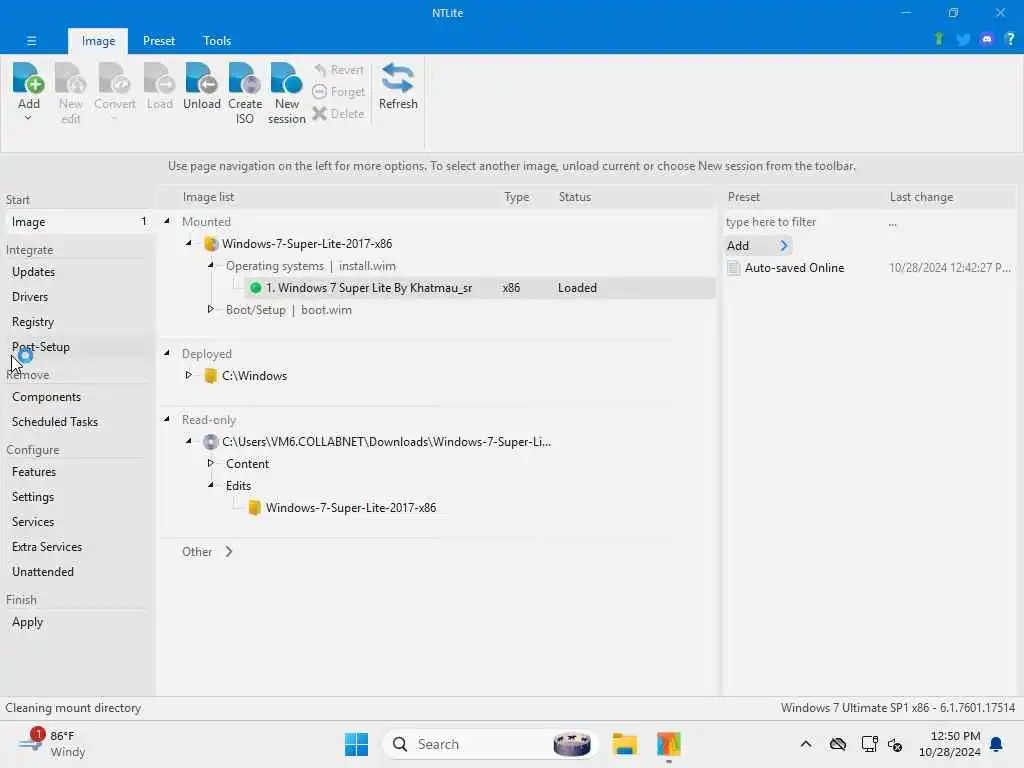Show hidden tray icons chevron

coord(806,744)
